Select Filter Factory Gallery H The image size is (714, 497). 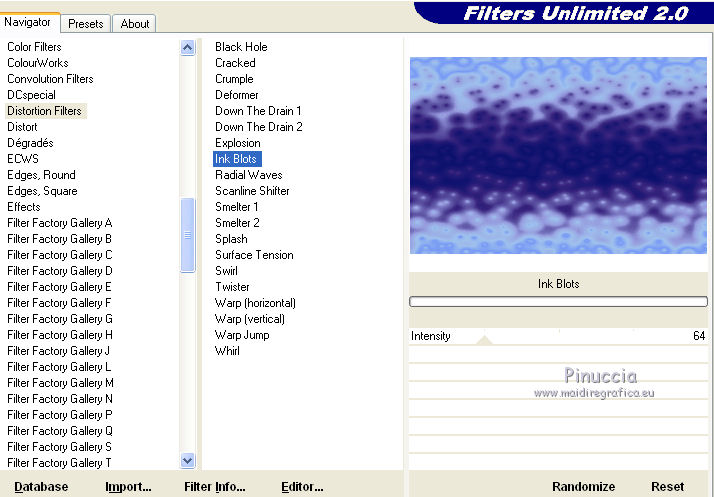60,335
